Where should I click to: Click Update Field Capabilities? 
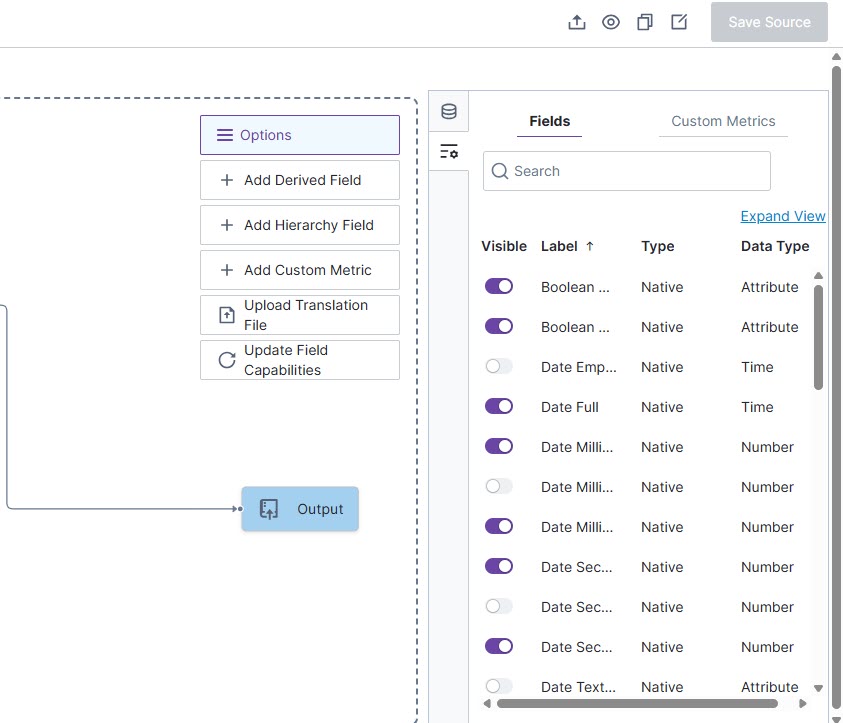(x=300, y=360)
